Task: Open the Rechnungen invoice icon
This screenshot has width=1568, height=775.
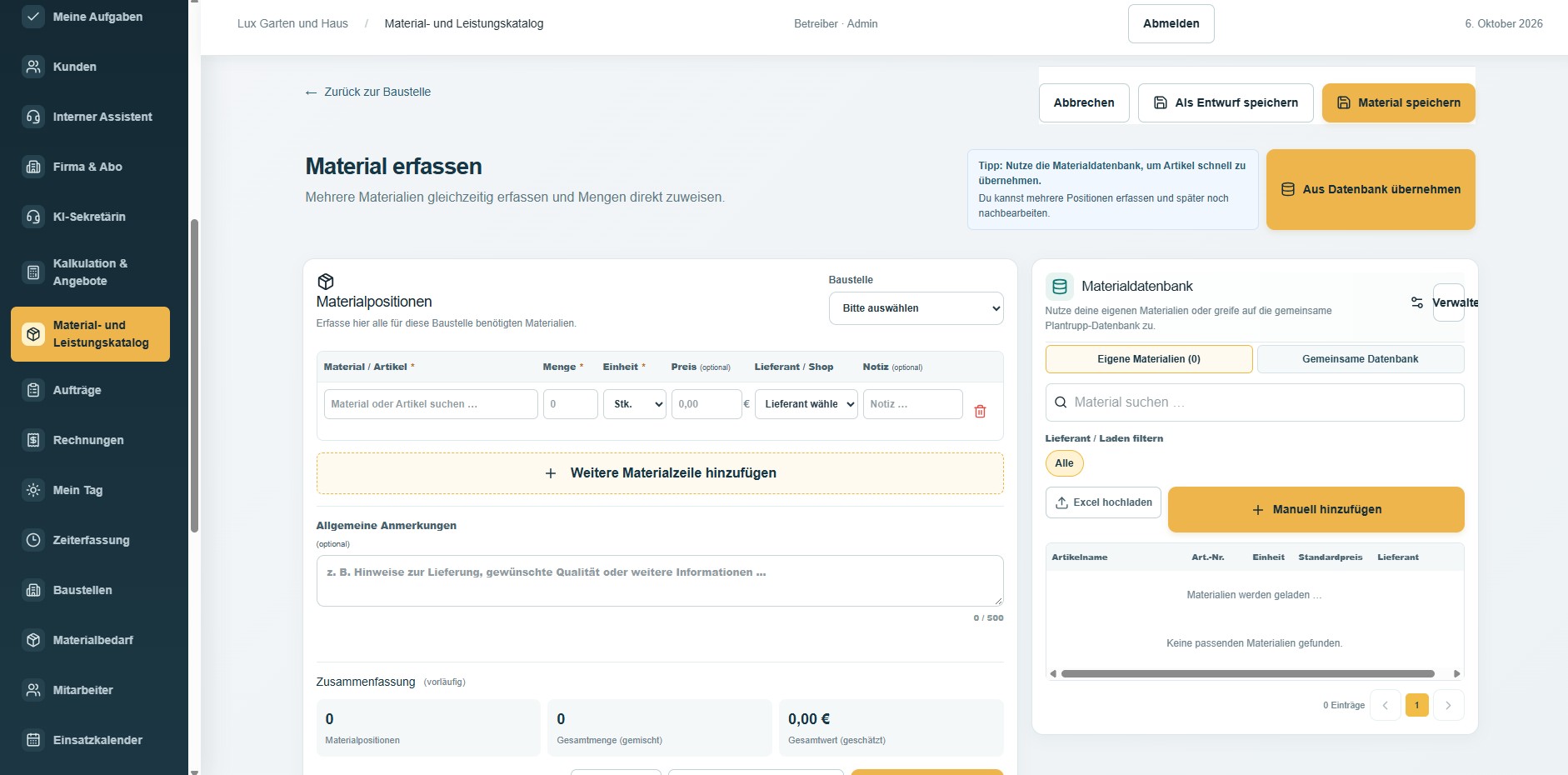Action: click(x=33, y=440)
